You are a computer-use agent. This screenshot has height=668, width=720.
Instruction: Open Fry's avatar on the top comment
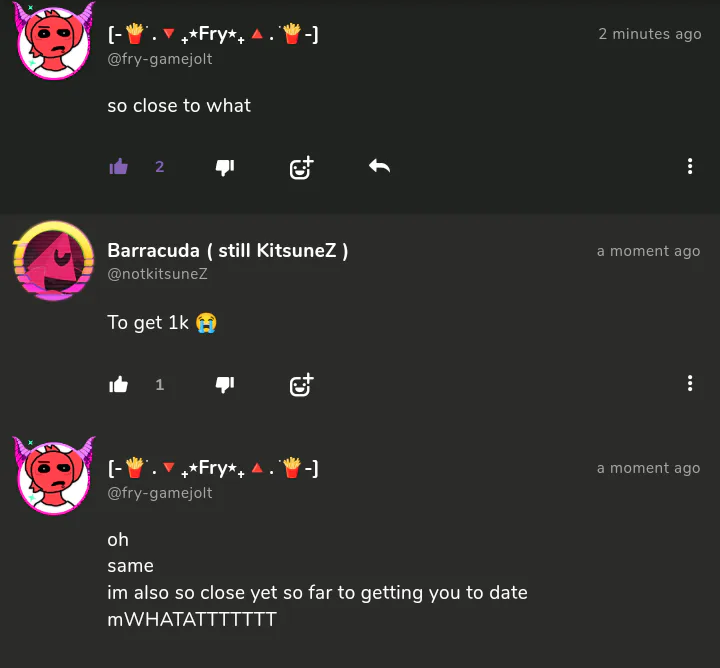(54, 42)
